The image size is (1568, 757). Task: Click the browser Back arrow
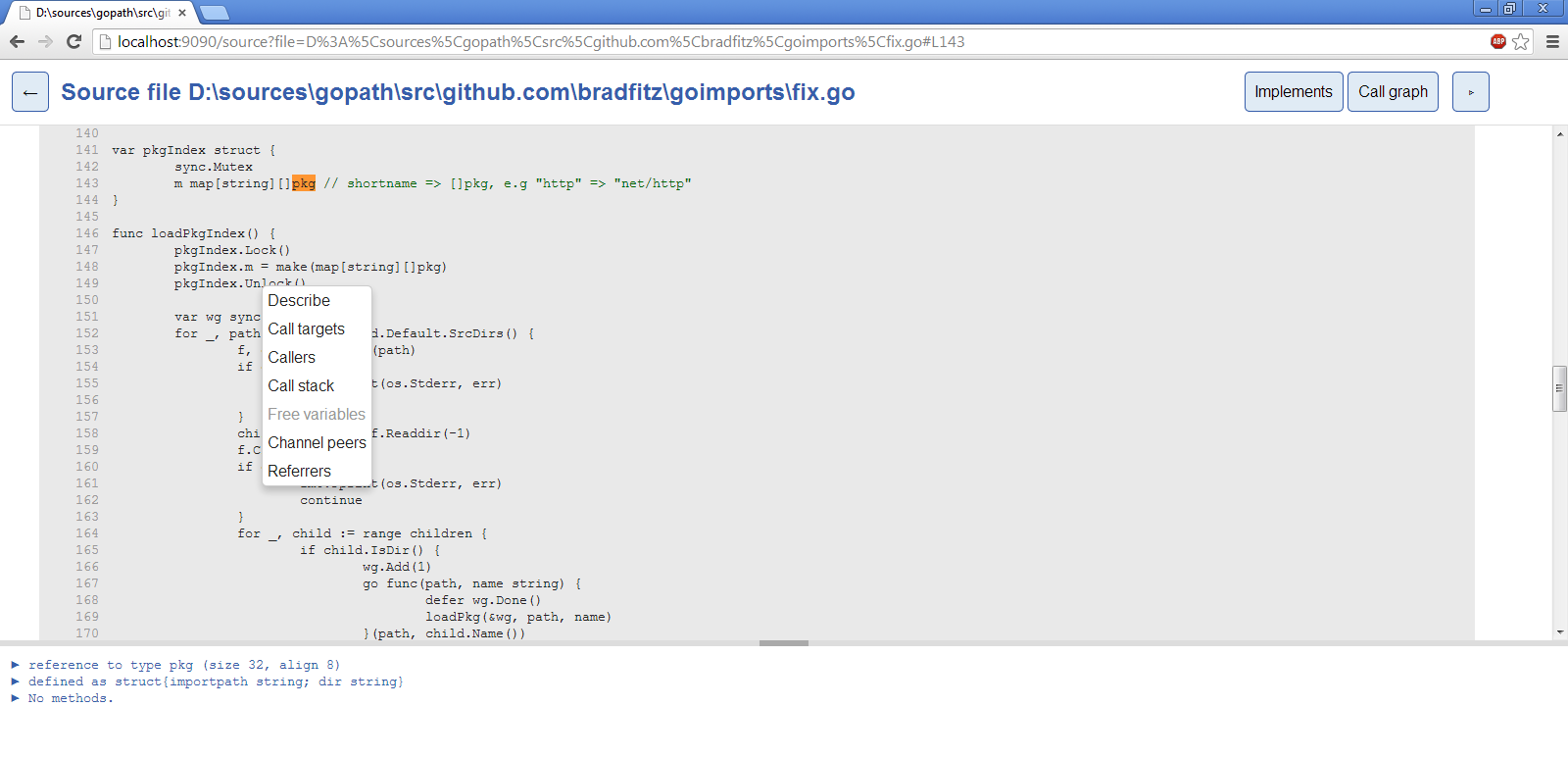pyautogui.click(x=17, y=41)
